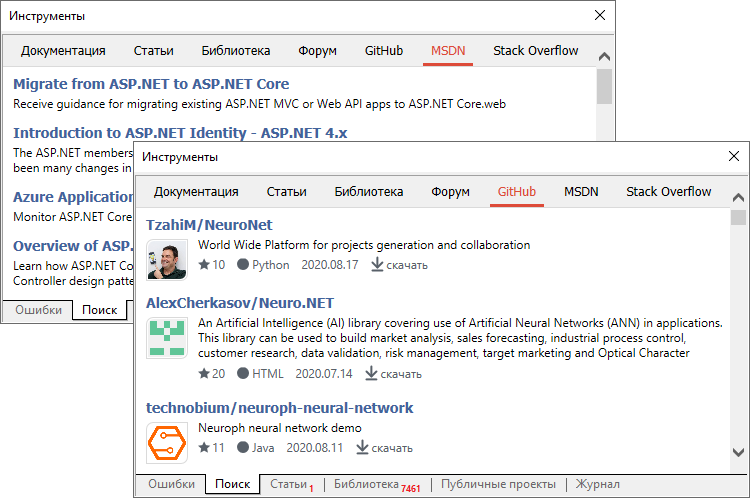Click the Python language dot icon
Image resolution: width=750 pixels, height=498 pixels.
(243, 264)
